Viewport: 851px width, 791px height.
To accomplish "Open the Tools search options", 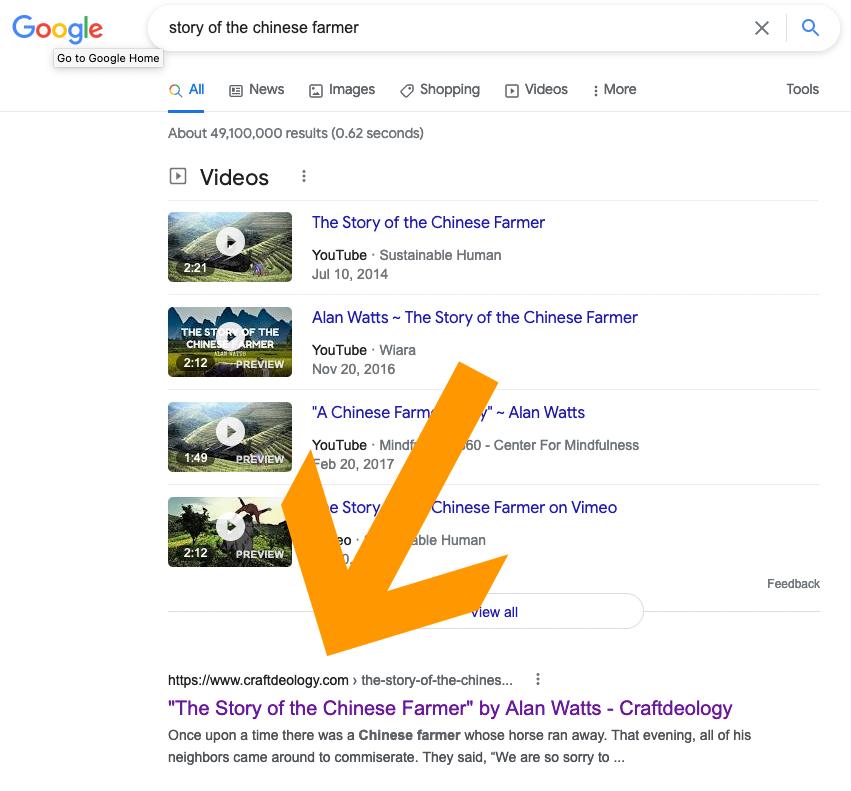I will (x=802, y=89).
